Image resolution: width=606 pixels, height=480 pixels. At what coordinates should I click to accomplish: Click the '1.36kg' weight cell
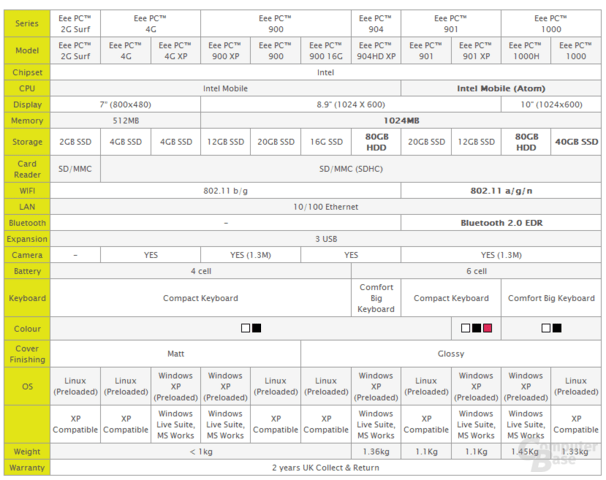tap(376, 451)
